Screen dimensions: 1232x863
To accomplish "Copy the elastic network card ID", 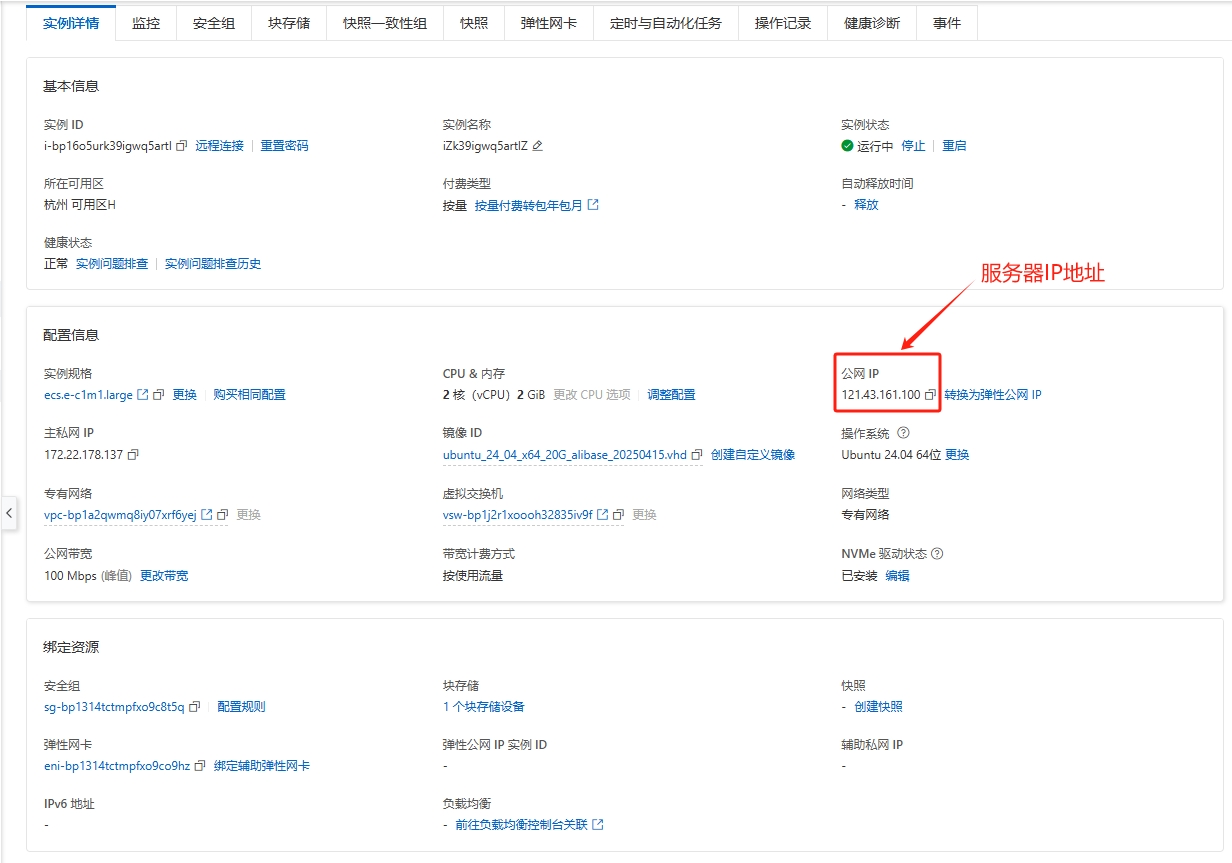I will (200, 766).
